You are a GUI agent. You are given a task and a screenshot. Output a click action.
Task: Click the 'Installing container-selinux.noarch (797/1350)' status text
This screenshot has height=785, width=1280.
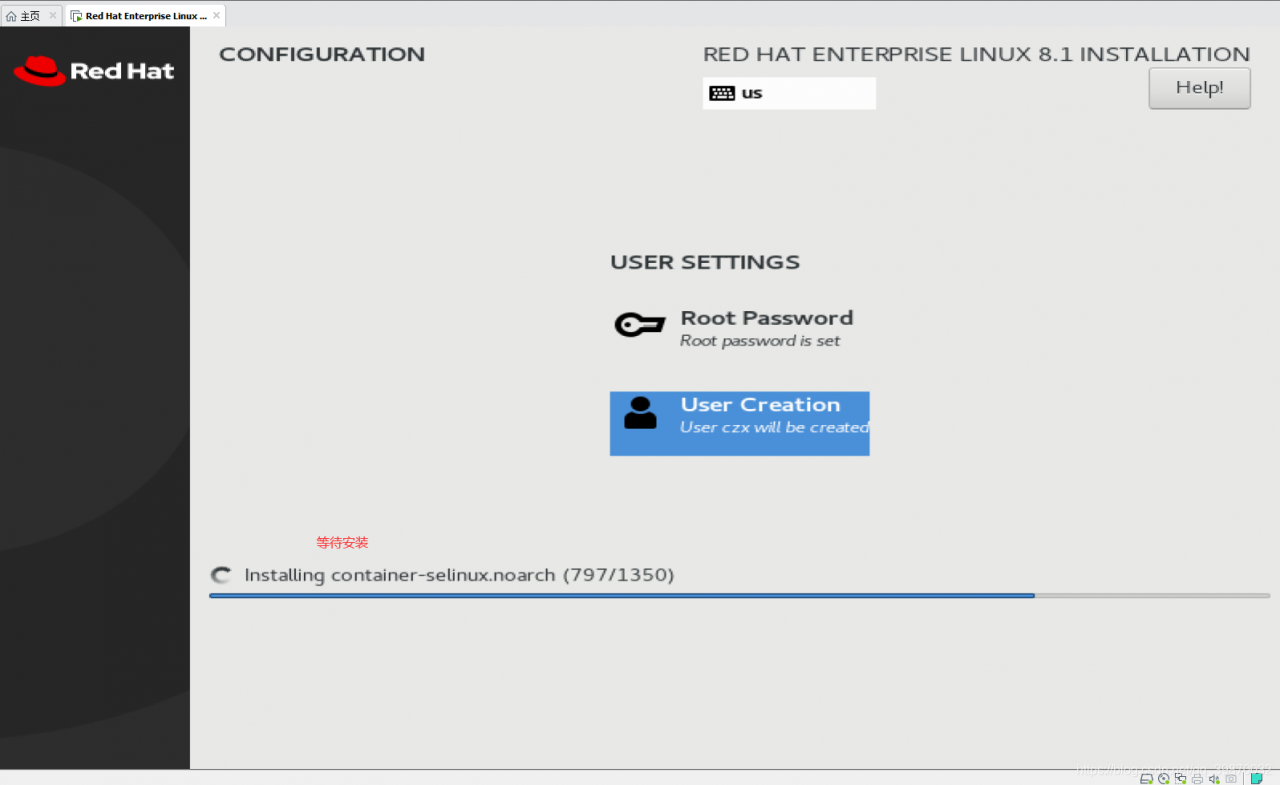(x=459, y=575)
